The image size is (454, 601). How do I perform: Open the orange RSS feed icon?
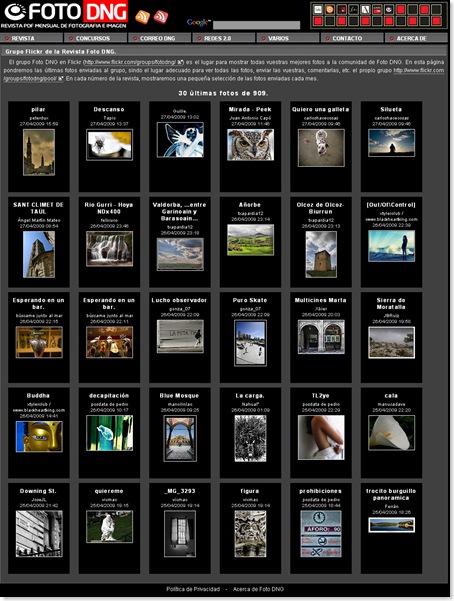(142, 16)
